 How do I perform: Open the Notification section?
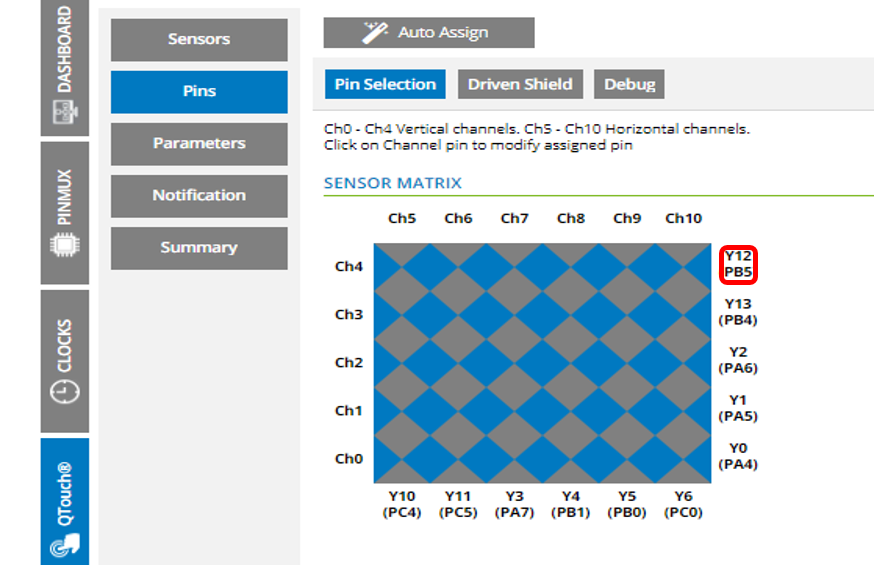(x=199, y=195)
